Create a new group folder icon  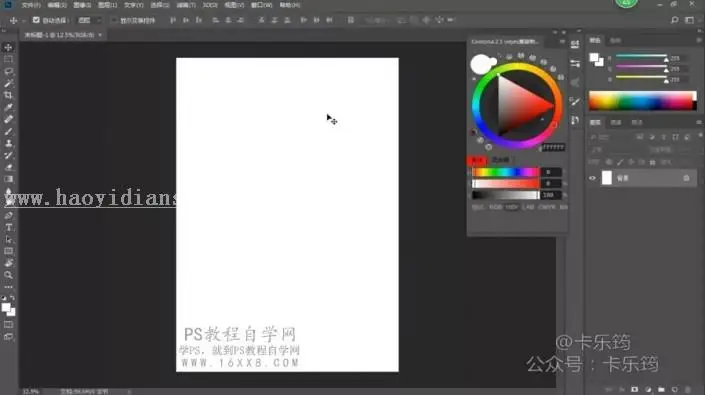pyautogui.click(x=661, y=390)
